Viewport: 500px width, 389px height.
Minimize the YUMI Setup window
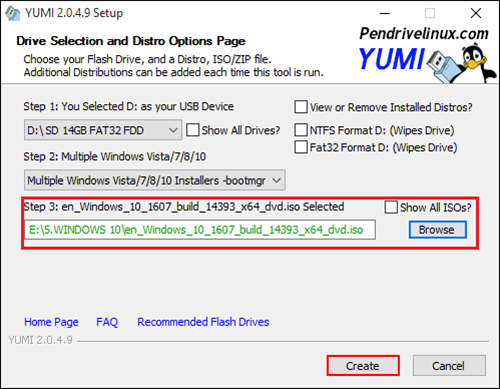pyautogui.click(x=385, y=13)
